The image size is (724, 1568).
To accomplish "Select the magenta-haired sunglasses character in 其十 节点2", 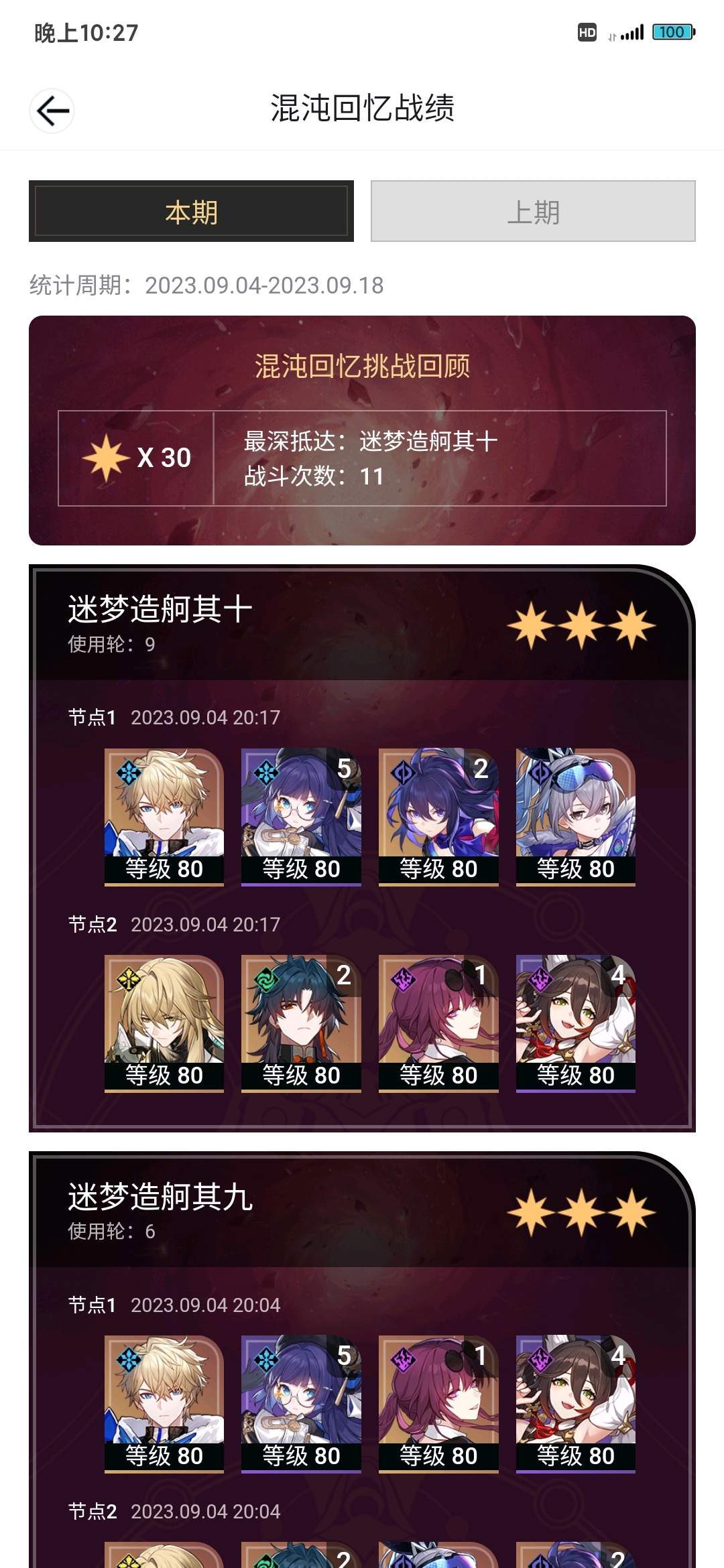I will point(438,1024).
